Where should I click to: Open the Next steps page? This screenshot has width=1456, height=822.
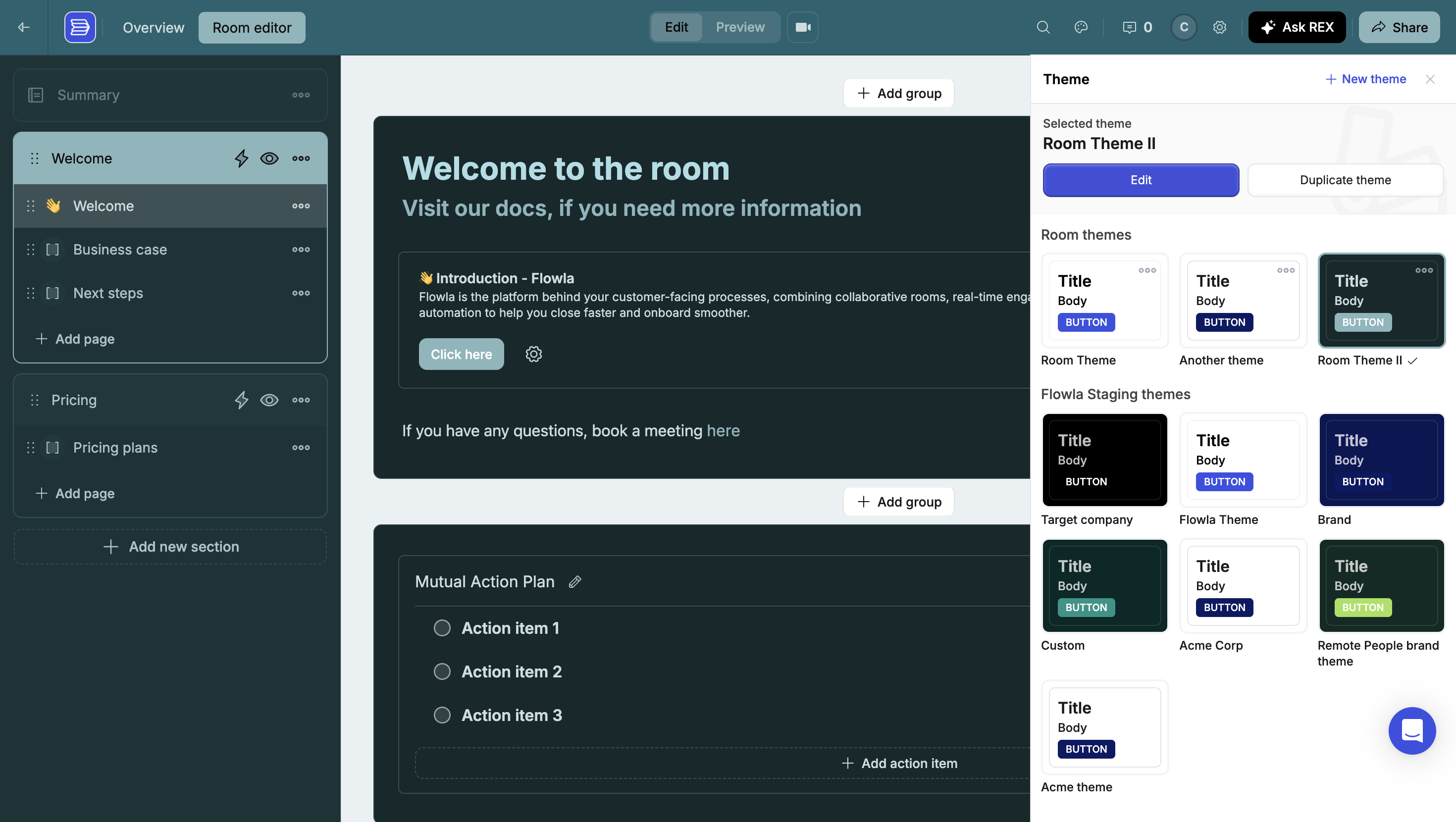(x=170, y=293)
